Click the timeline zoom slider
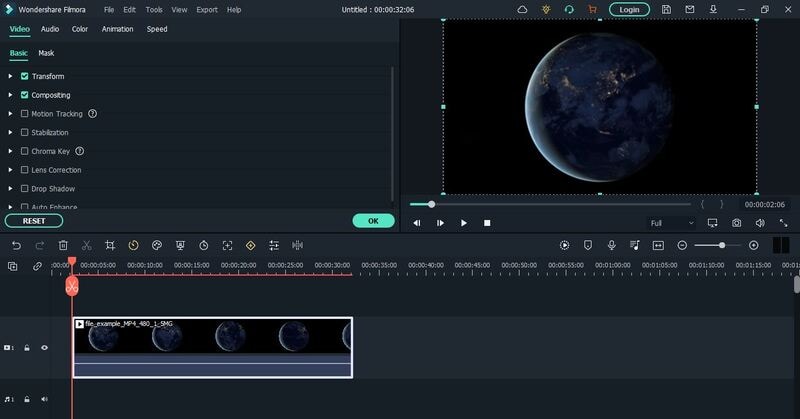800x419 pixels. tap(717, 245)
